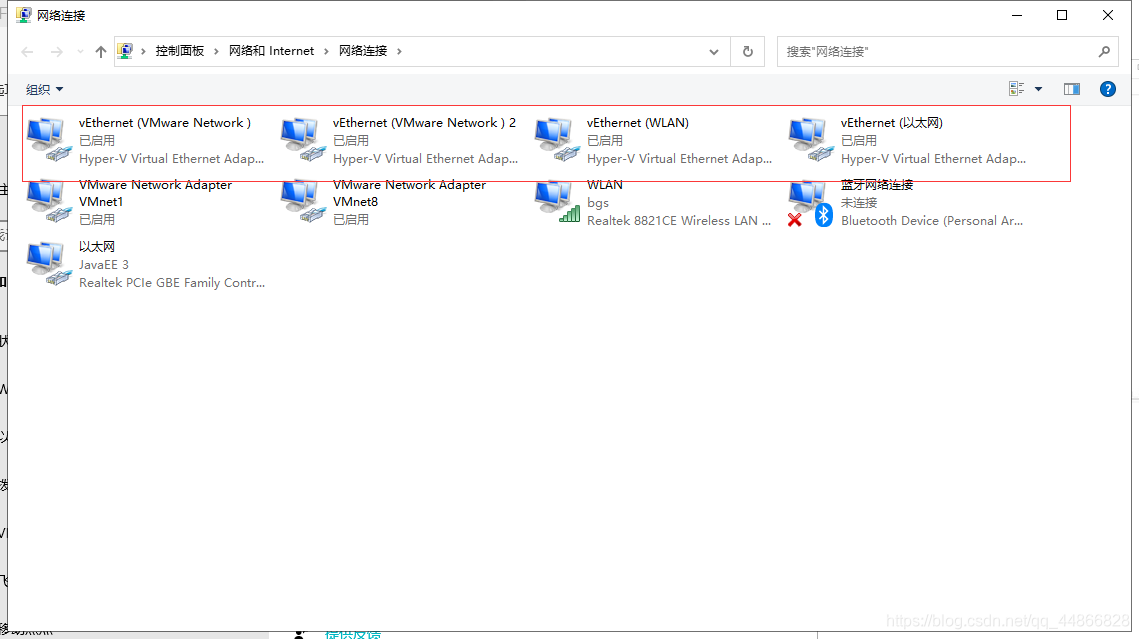Image resolution: width=1139 pixels, height=639 pixels.
Task: Select the 以太网 JavaEE 3 connection icon
Action: click(49, 264)
